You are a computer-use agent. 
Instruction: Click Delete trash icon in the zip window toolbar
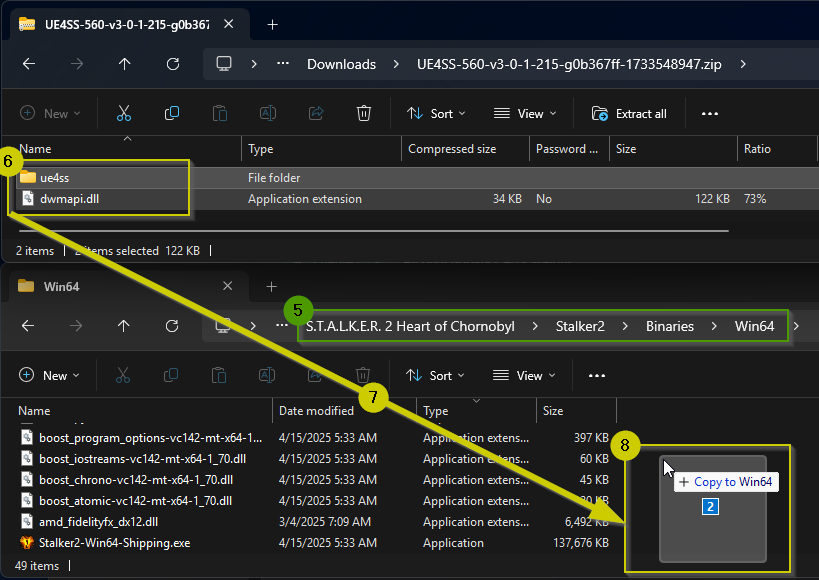[x=364, y=113]
